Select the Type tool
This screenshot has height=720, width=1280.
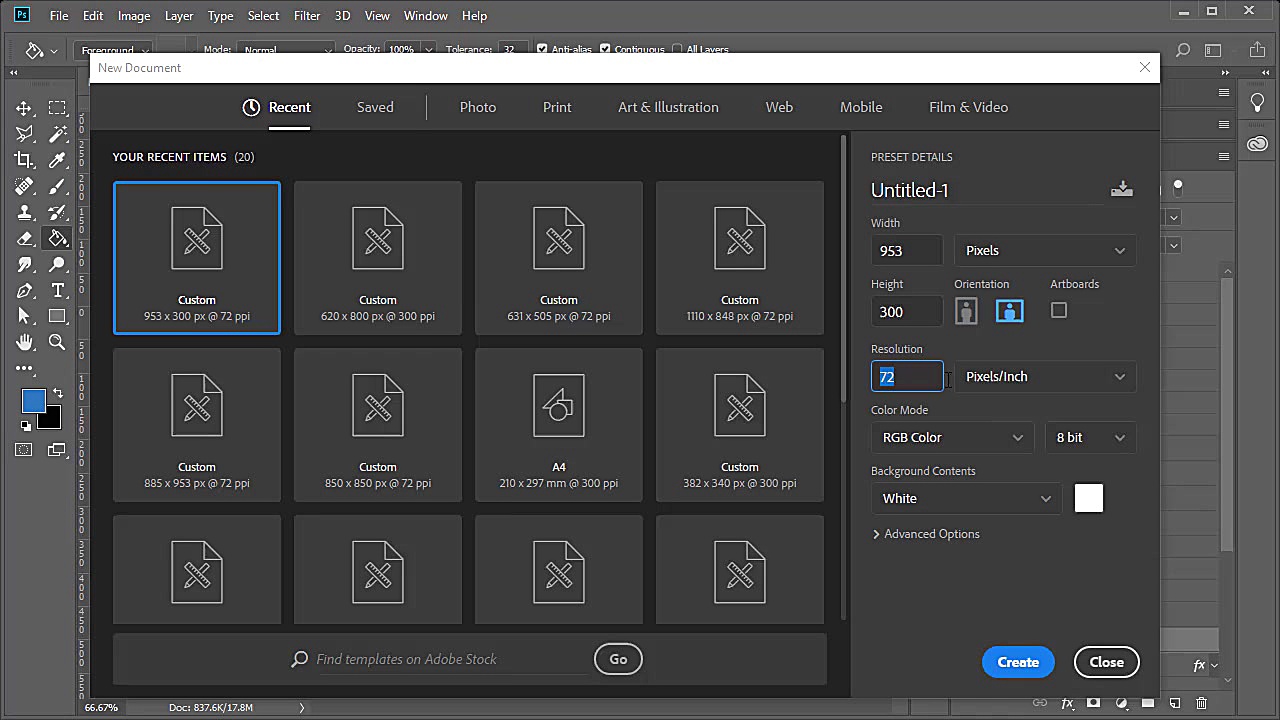click(x=58, y=290)
